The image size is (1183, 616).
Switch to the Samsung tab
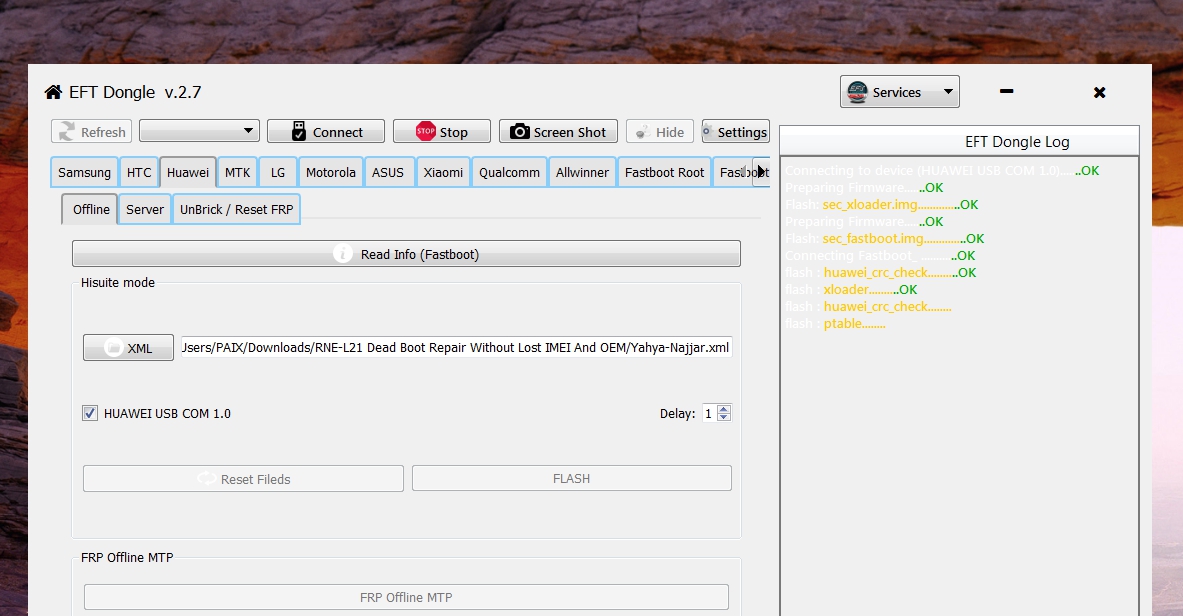click(x=84, y=172)
